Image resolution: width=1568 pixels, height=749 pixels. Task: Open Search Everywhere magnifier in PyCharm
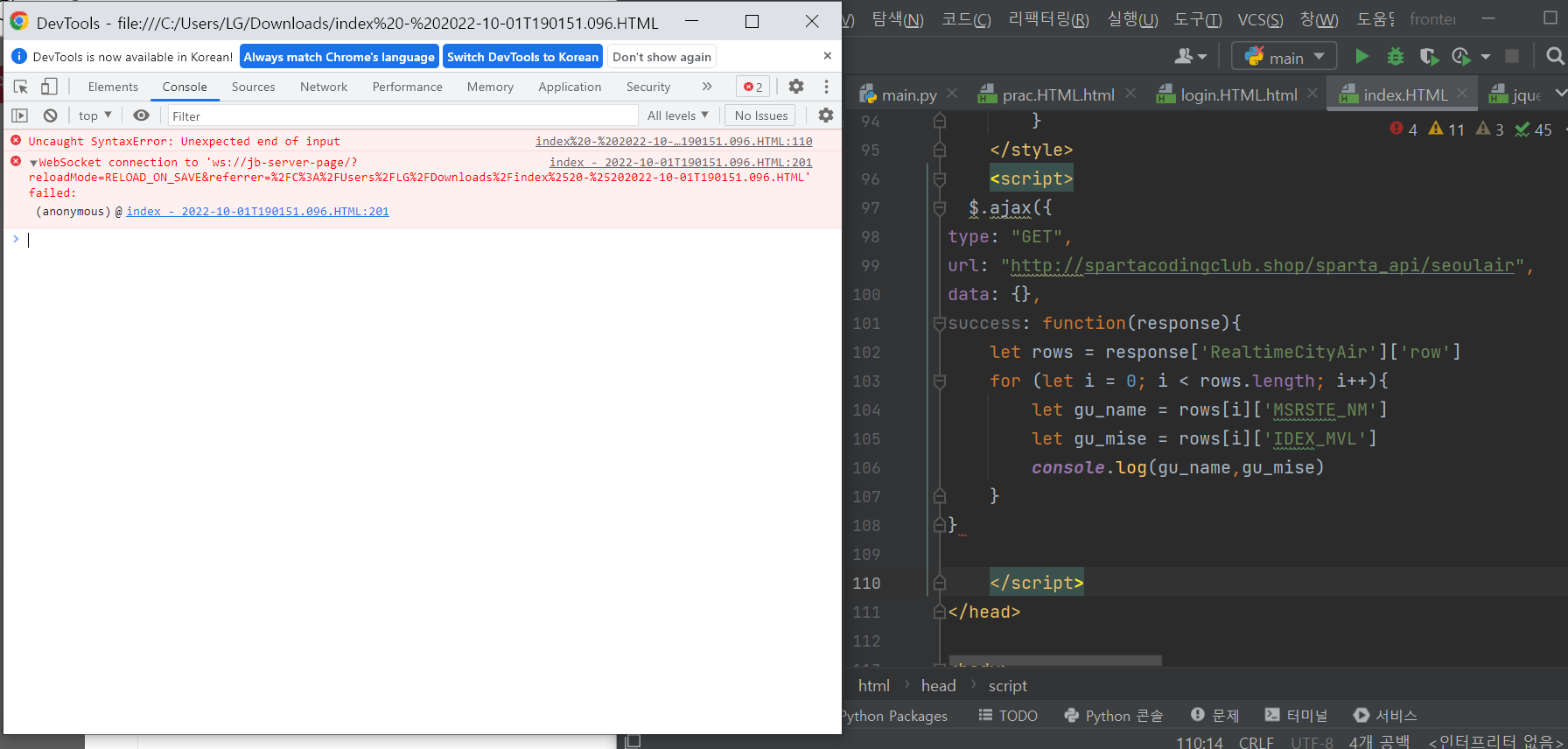(1554, 57)
